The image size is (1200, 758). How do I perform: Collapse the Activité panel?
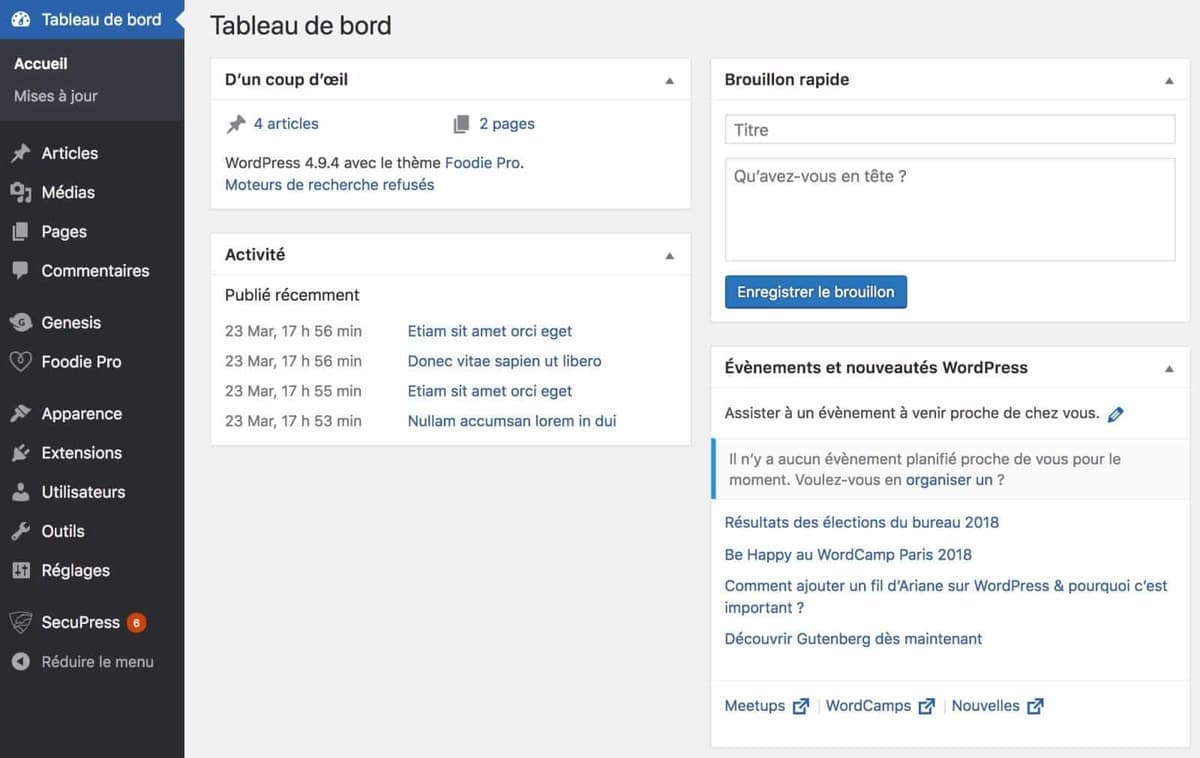click(669, 255)
